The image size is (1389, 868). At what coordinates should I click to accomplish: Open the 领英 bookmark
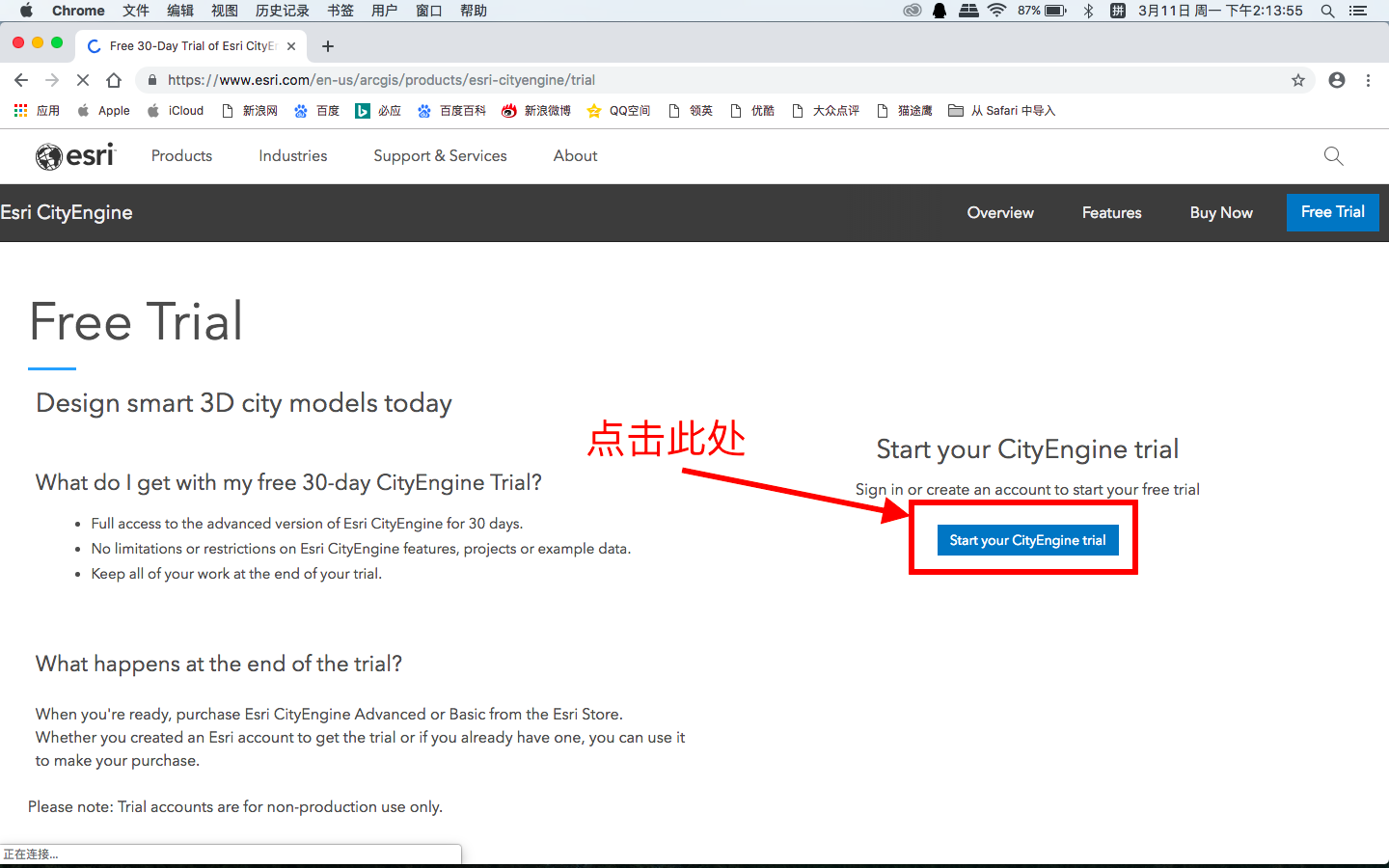[x=691, y=111]
